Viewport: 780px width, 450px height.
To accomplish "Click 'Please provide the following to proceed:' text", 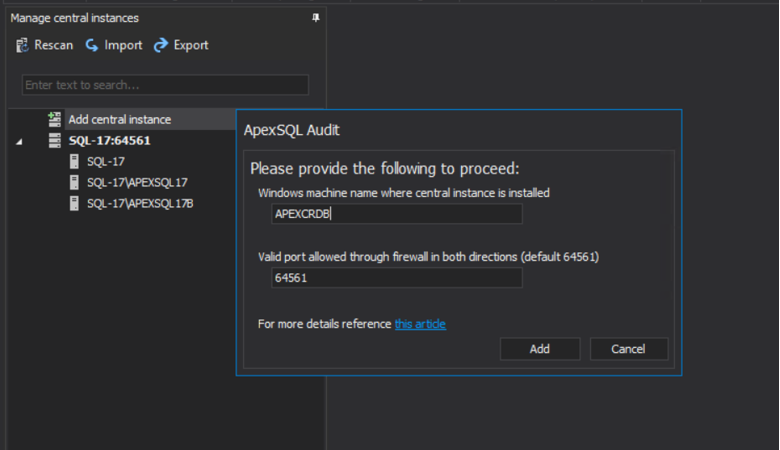I will [x=385, y=169].
